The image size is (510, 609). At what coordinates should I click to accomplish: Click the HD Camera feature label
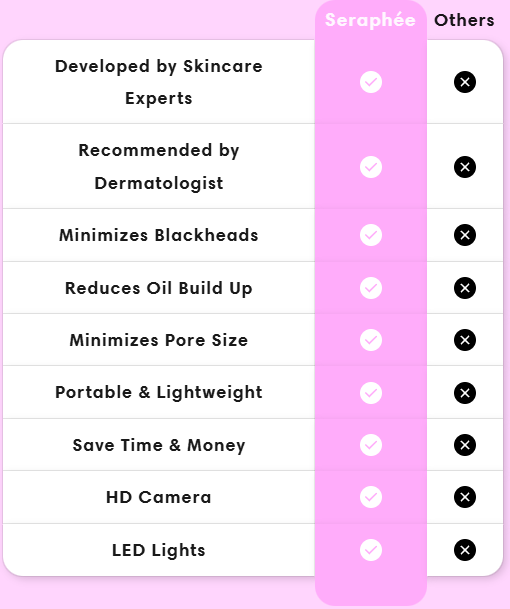pos(158,497)
